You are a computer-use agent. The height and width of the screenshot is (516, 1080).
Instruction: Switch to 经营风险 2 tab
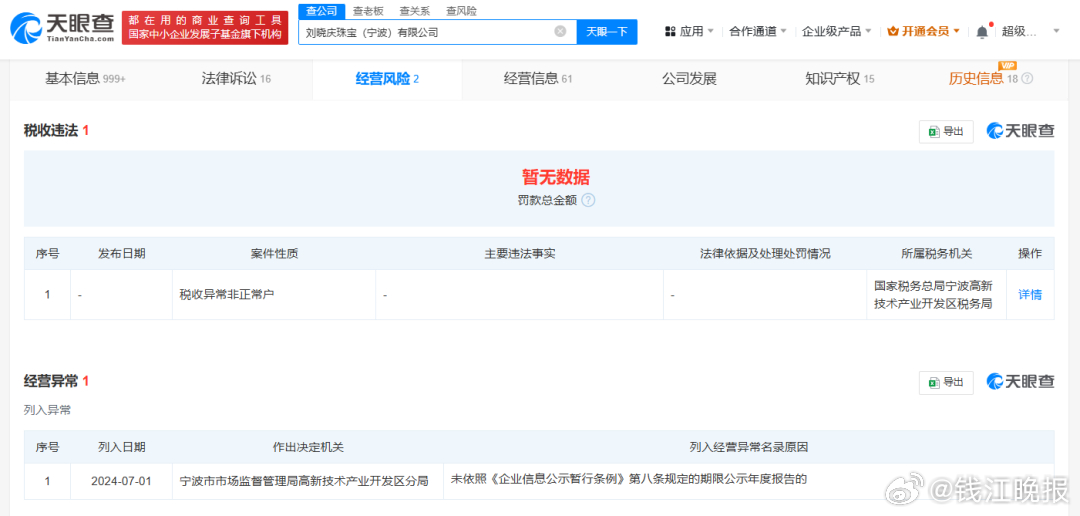coord(387,79)
